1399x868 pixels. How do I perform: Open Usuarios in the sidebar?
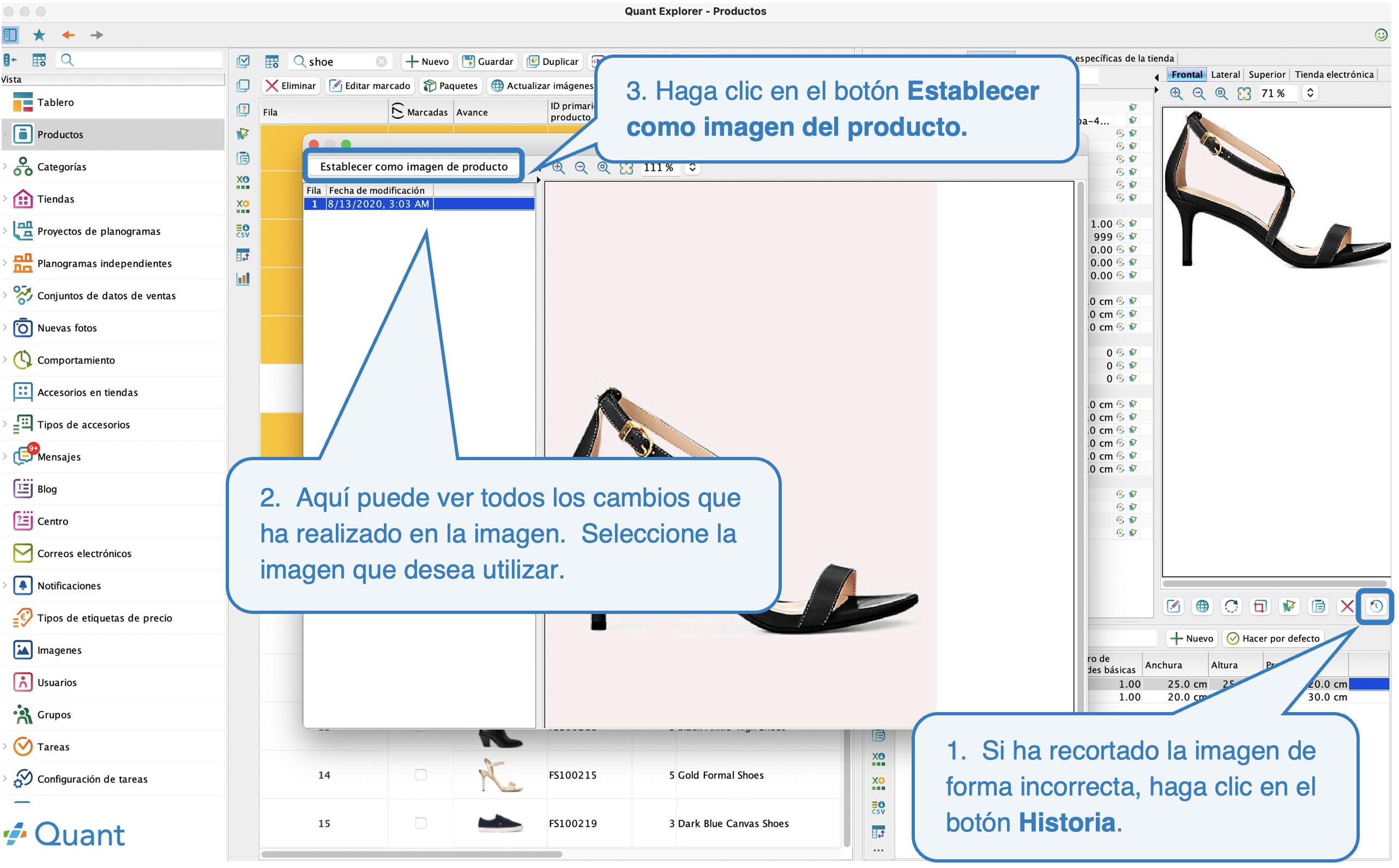(x=112, y=682)
